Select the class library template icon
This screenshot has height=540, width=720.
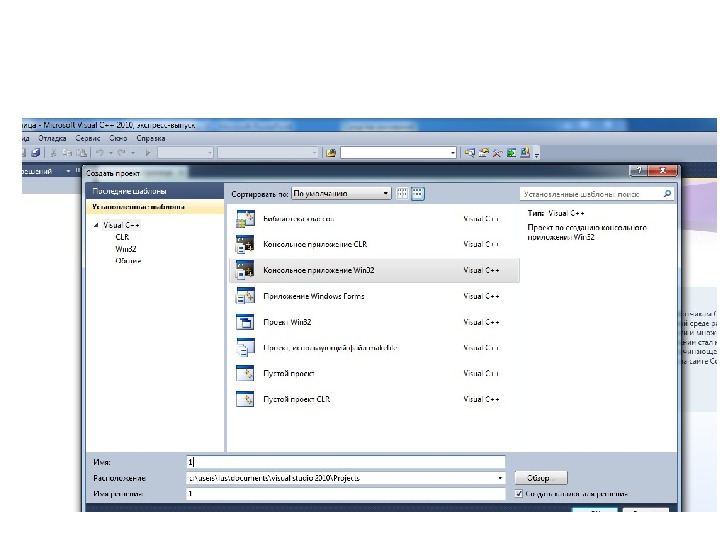245,219
